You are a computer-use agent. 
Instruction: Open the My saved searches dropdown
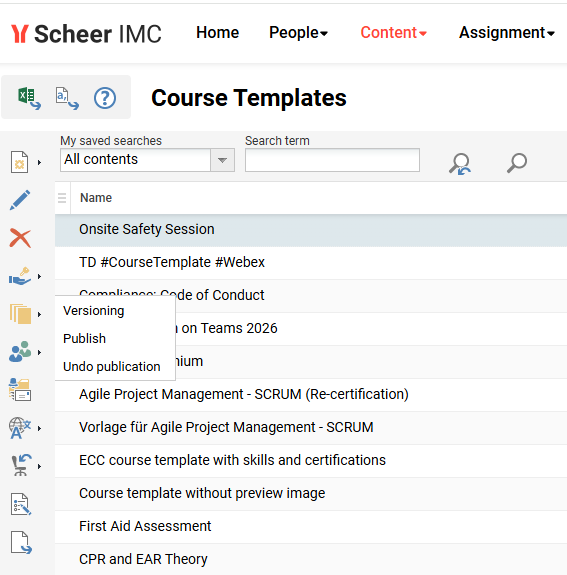(147, 160)
